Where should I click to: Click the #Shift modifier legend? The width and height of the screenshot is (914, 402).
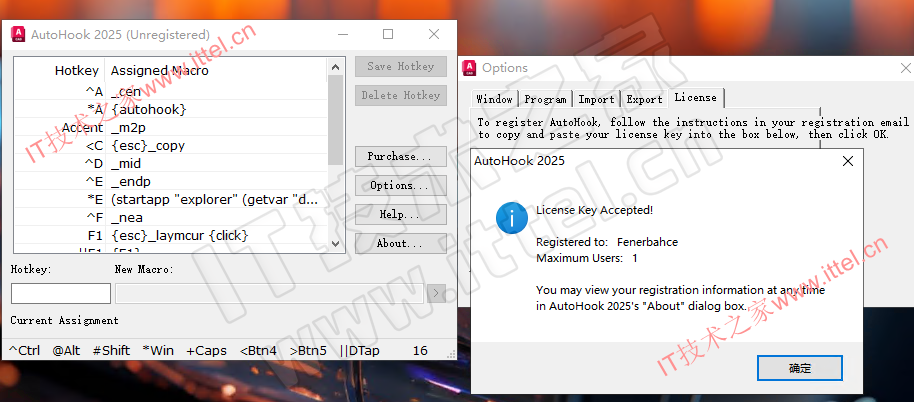(x=111, y=350)
